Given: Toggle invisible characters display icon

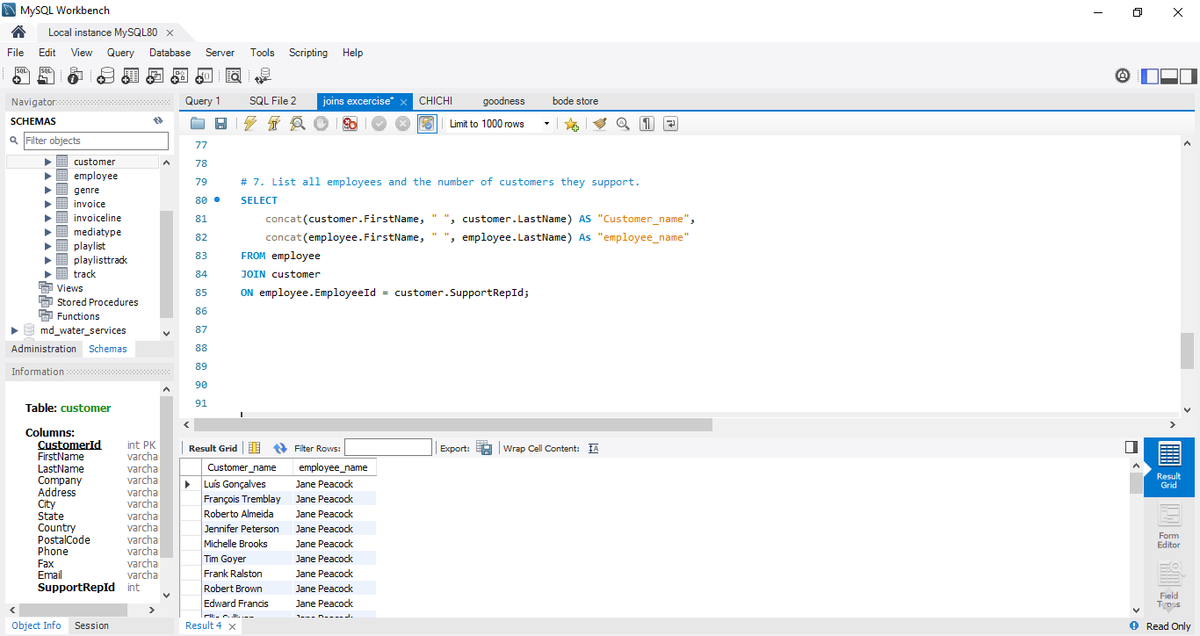Looking at the screenshot, I should 647,124.
